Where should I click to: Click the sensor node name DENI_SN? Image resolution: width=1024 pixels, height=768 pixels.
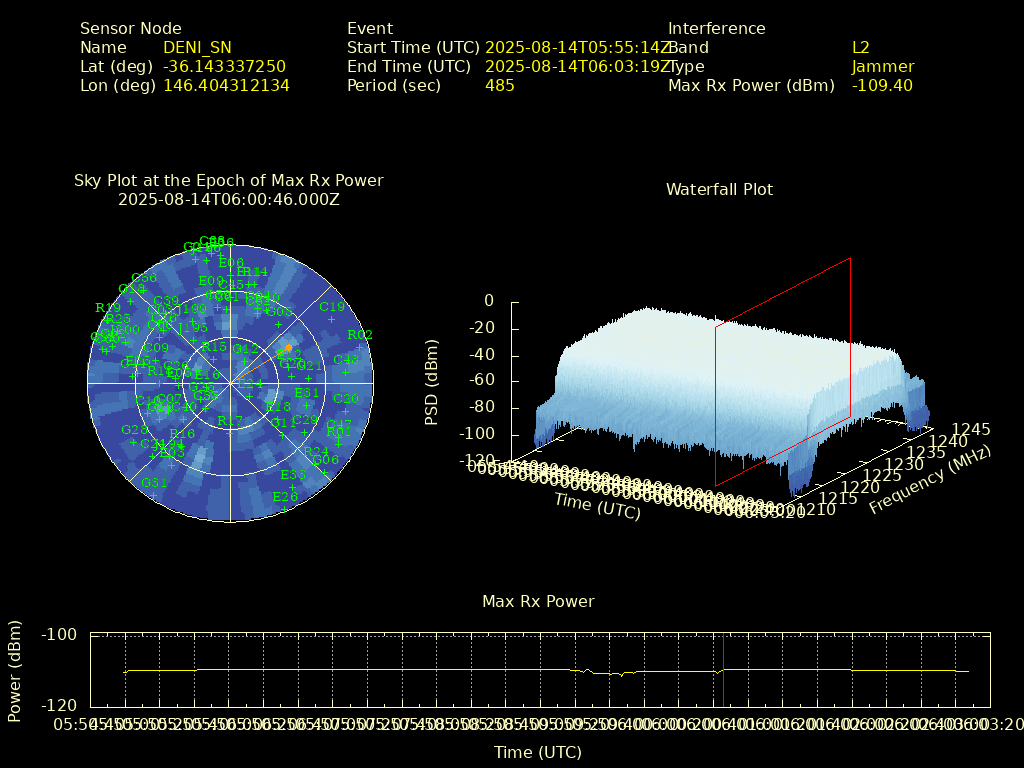pyautogui.click(x=197, y=48)
